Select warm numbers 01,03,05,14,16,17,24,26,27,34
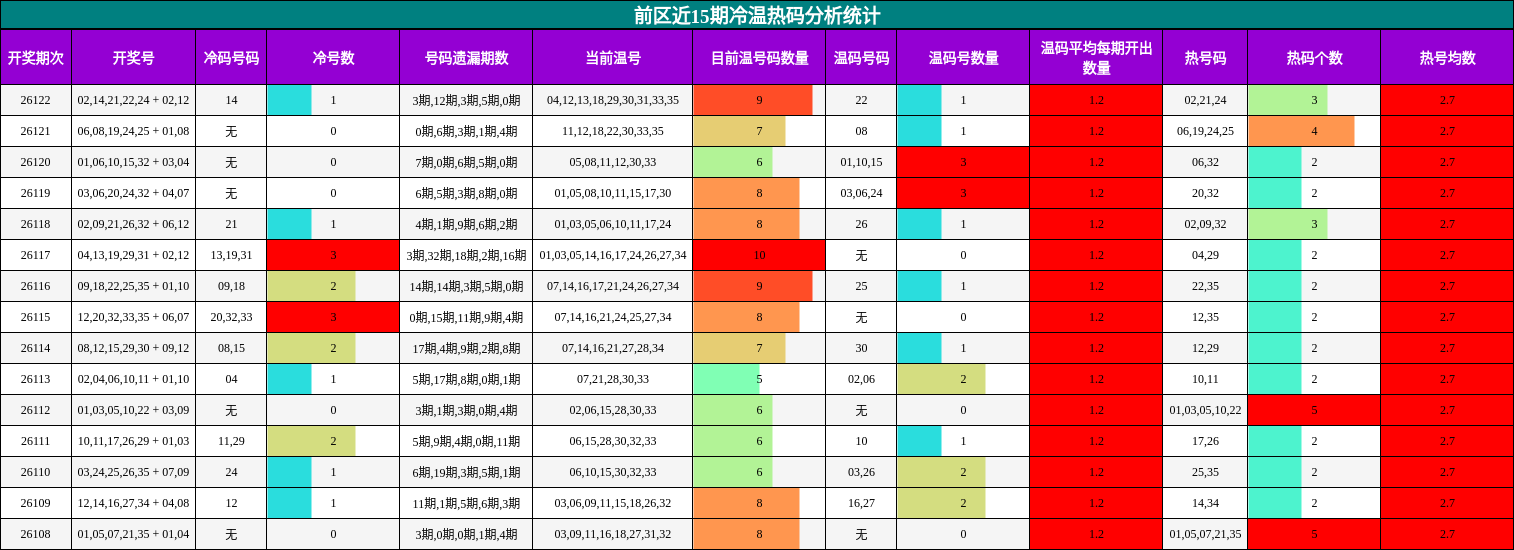This screenshot has height=550, width=1514. (612, 255)
